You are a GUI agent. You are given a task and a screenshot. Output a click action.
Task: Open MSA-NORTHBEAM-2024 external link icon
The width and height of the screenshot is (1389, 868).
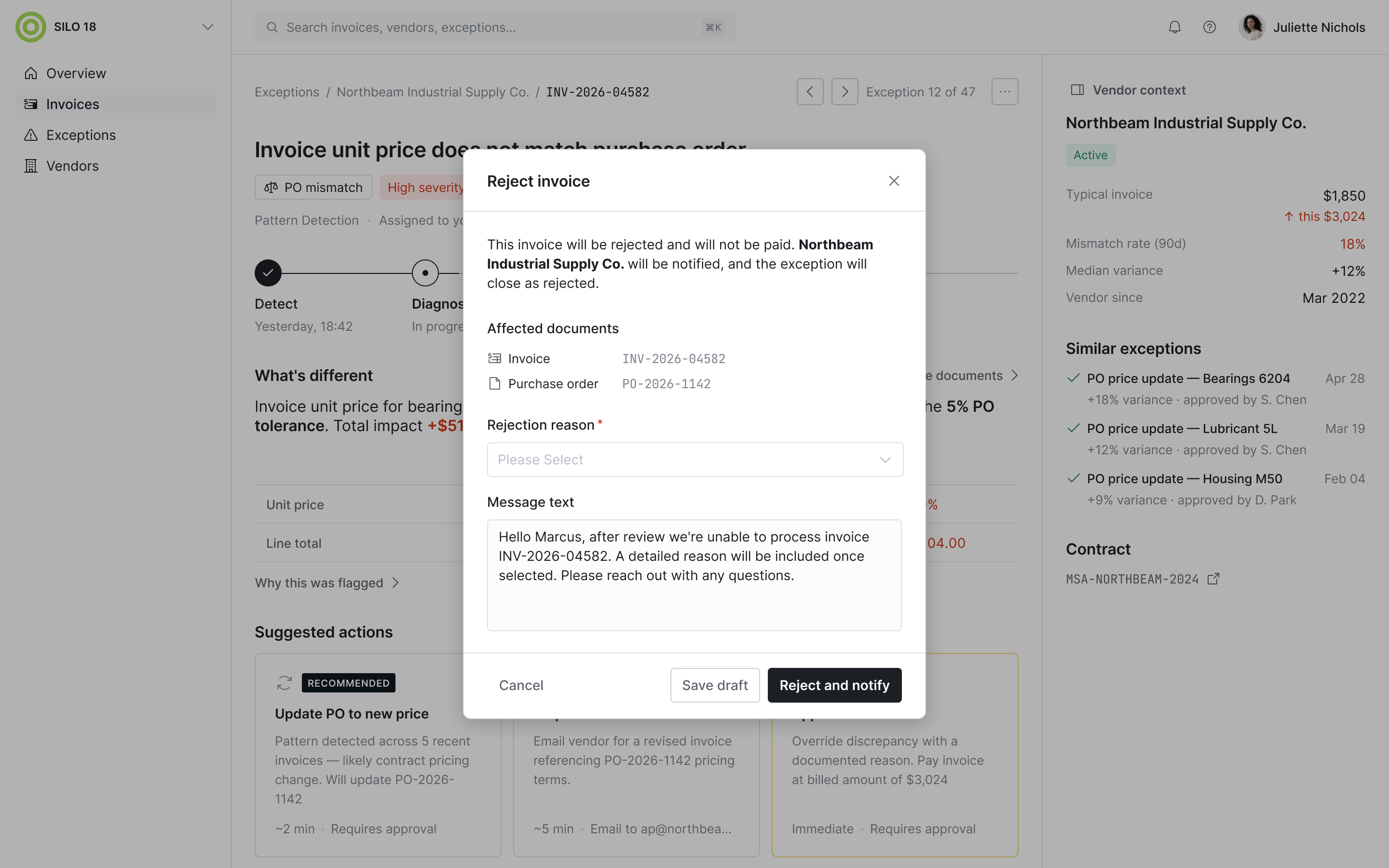[1213, 579]
